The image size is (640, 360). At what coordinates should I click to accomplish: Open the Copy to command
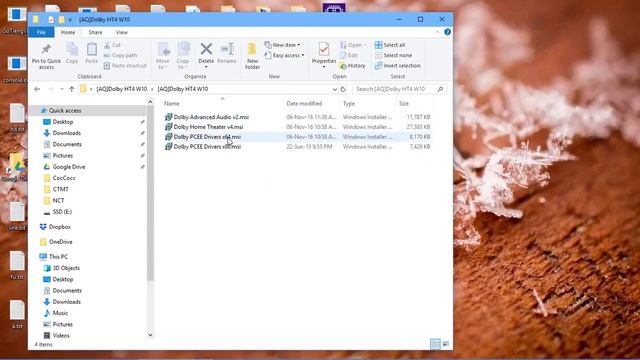pos(183,56)
